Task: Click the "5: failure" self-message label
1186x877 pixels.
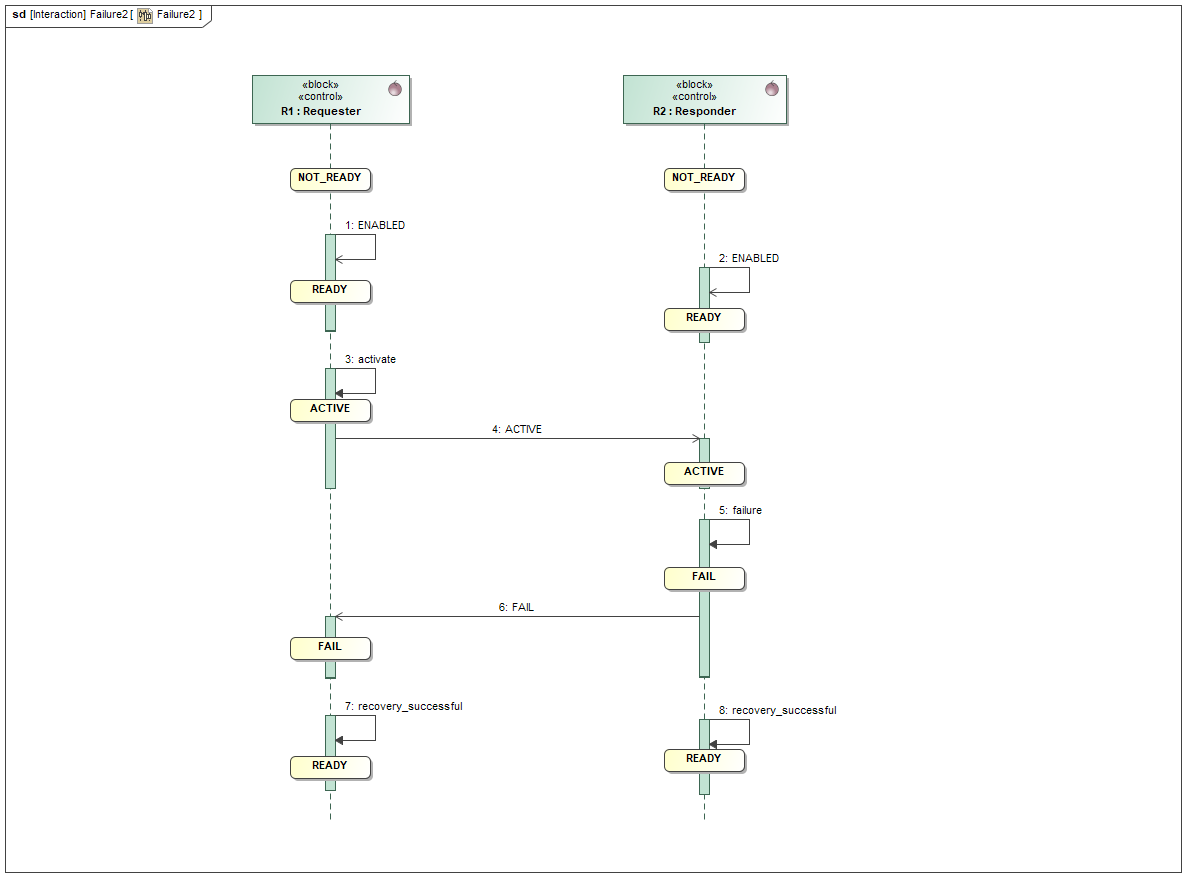Action: [740, 511]
